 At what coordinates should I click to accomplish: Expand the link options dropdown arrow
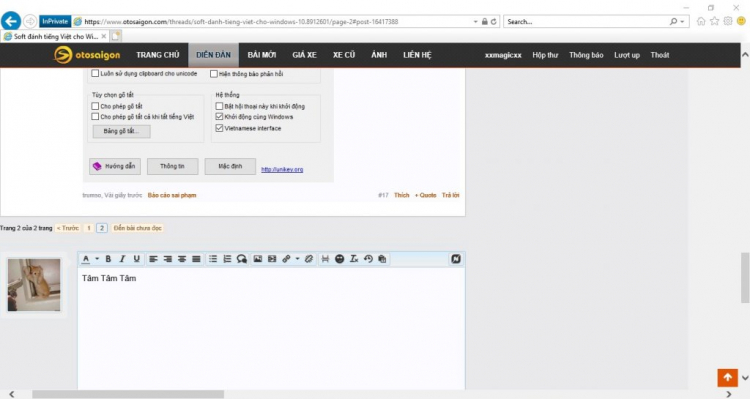(x=297, y=259)
